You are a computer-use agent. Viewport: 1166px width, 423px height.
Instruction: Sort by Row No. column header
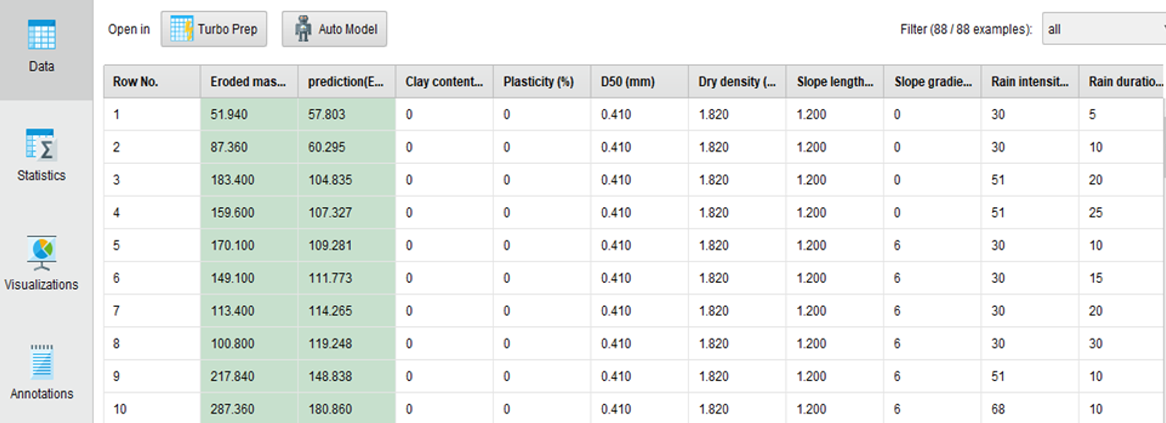152,82
